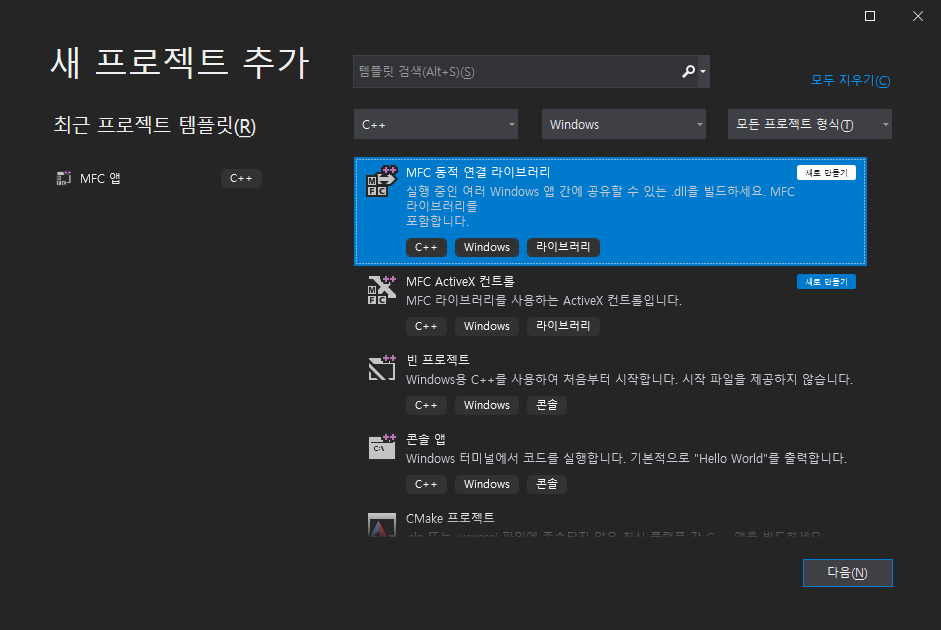This screenshot has width=941, height=630.
Task: Click the 모두 지우기 link
Action: pos(850,80)
